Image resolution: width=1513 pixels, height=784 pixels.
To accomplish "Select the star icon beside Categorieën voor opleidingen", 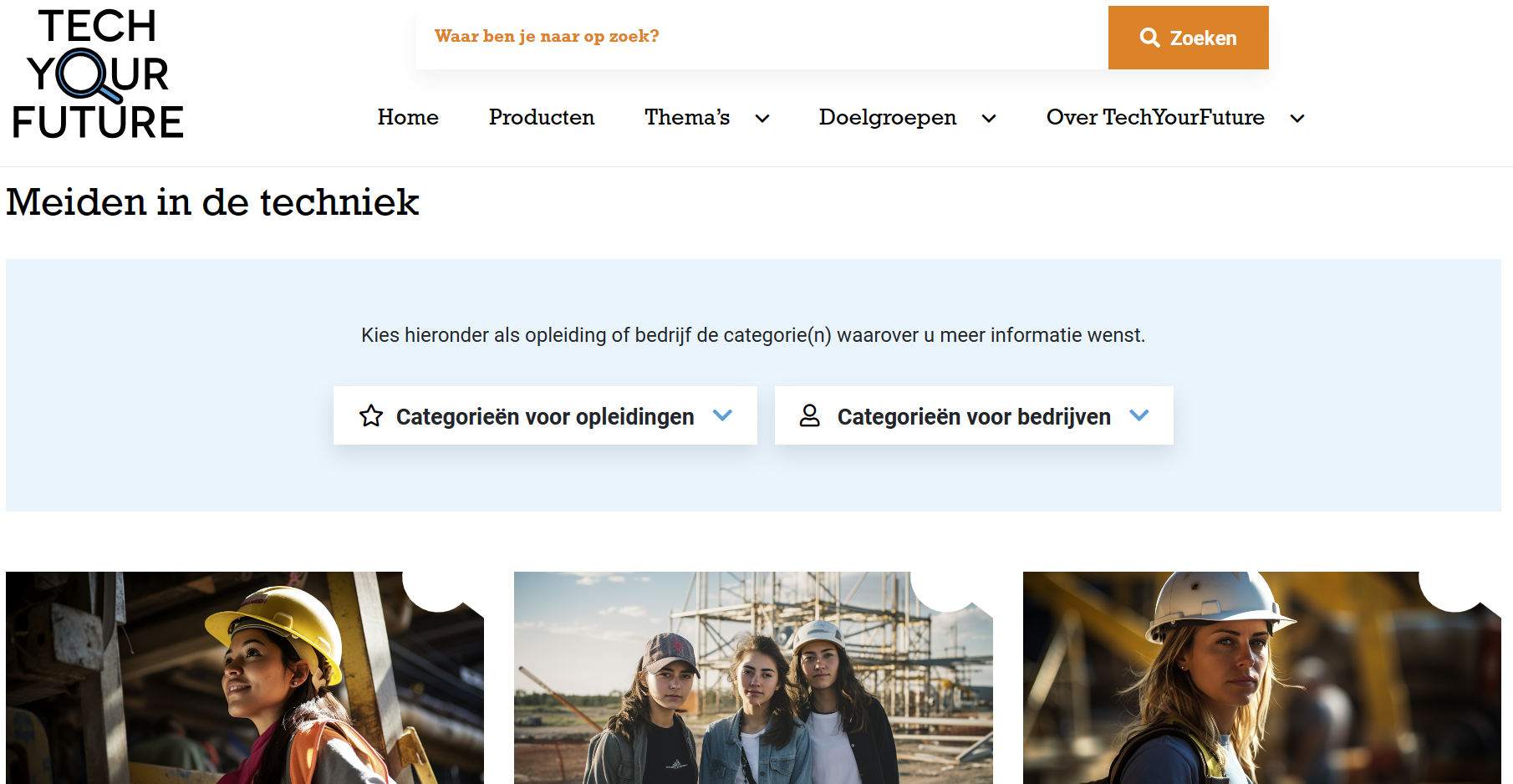I will coord(371,415).
